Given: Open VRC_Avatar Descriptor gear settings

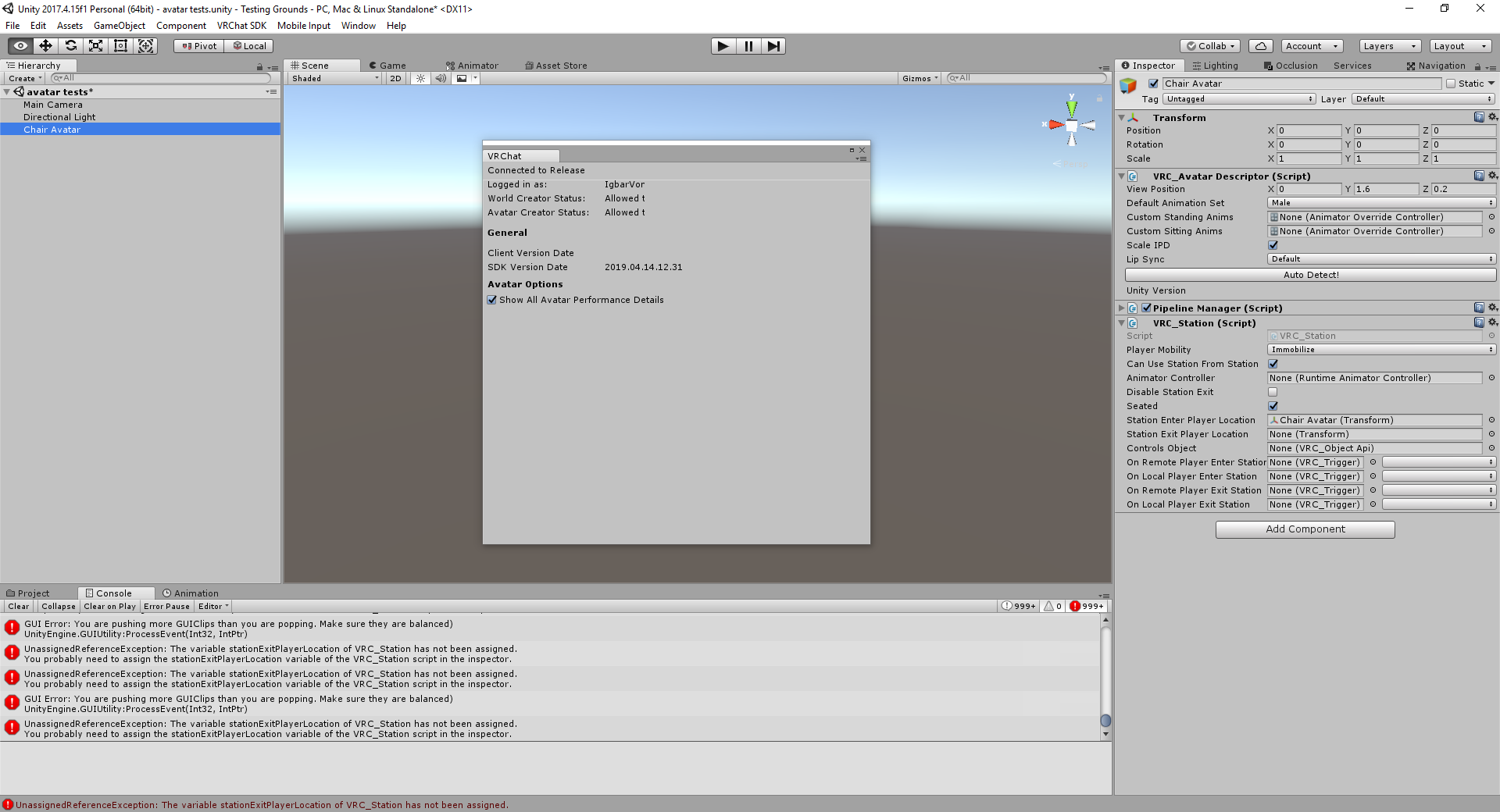Looking at the screenshot, I should click(1493, 176).
